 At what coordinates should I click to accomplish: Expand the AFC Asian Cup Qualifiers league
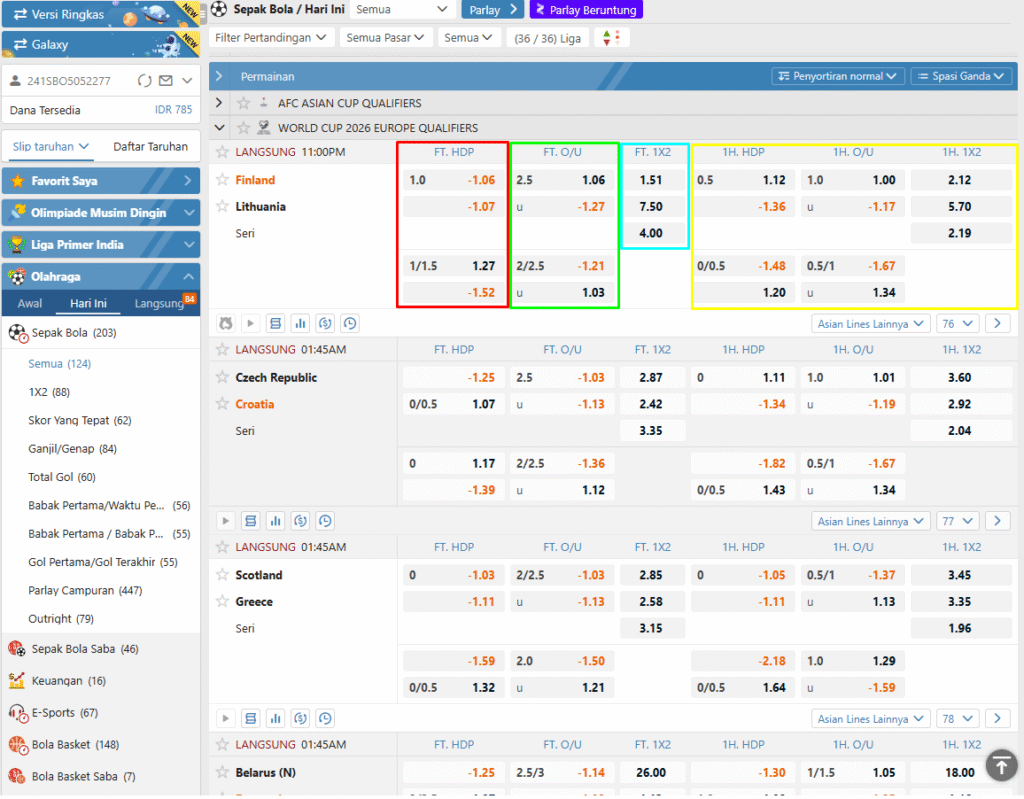(219, 103)
